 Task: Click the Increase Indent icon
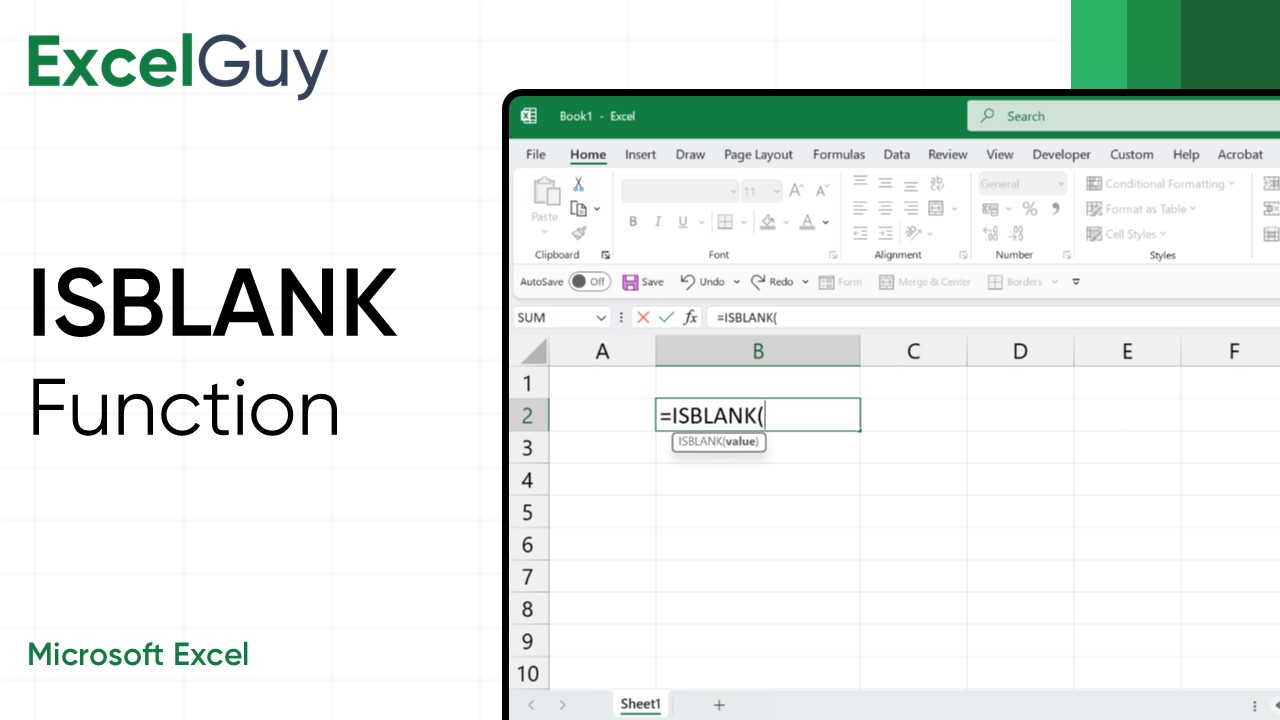(885, 233)
